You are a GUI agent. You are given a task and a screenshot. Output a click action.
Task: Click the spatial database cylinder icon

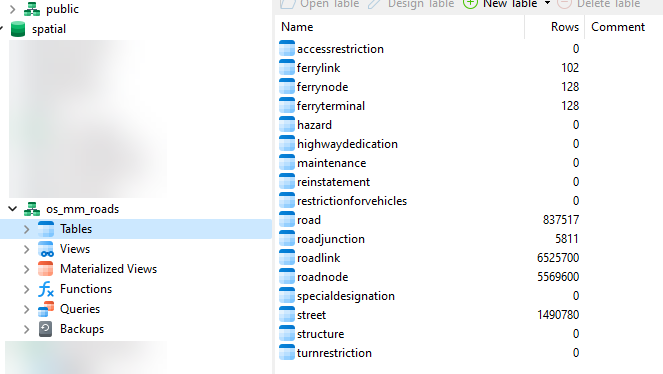click(x=18, y=29)
